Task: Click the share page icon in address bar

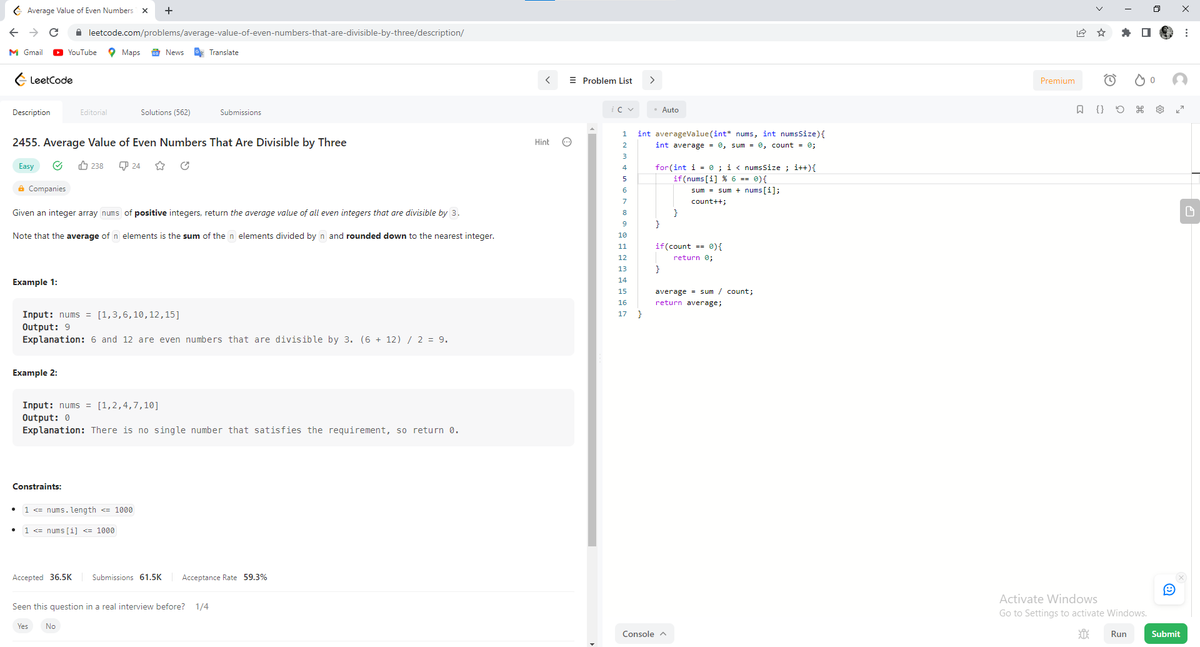Action: (x=1079, y=32)
